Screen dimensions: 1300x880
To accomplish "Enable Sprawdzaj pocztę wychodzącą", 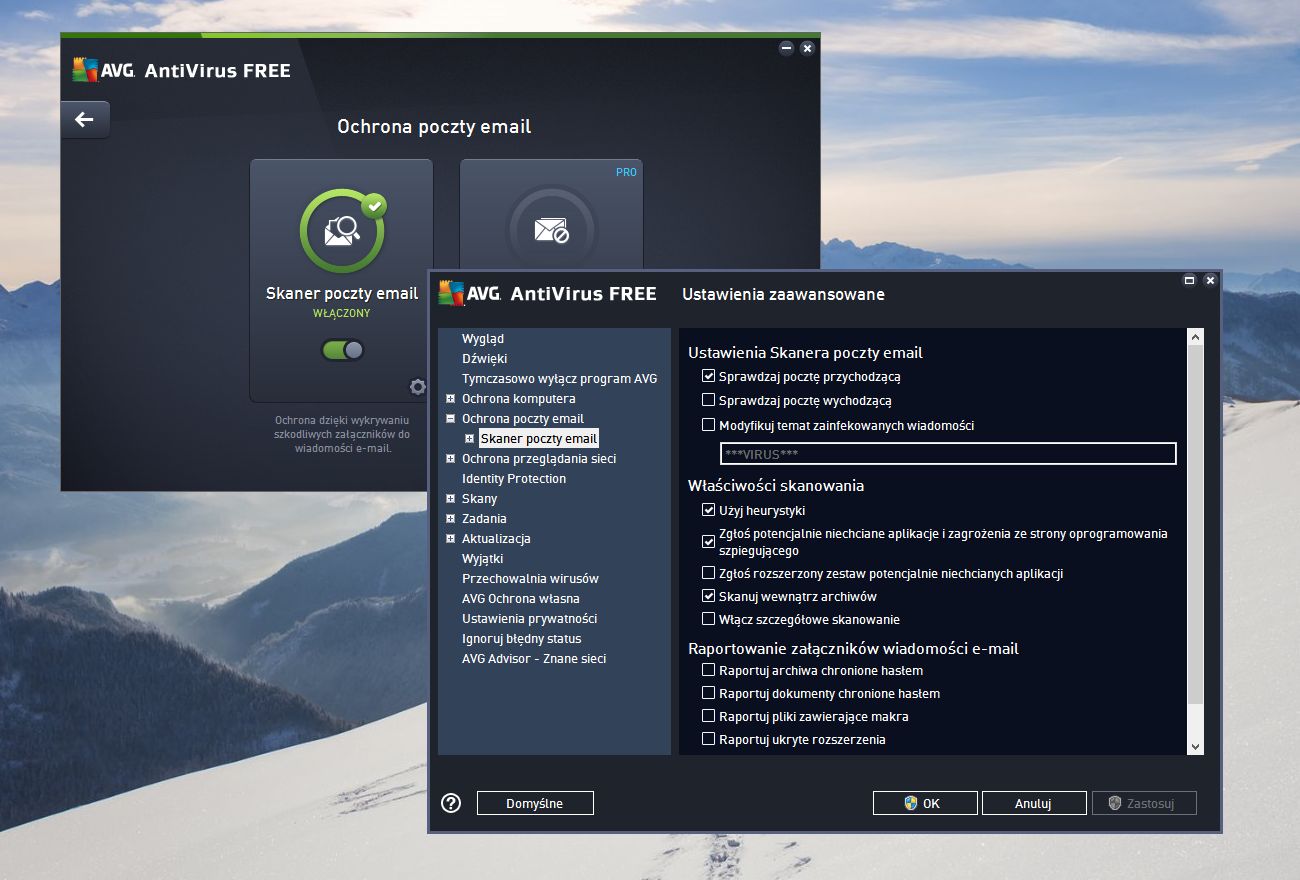I will click(709, 400).
